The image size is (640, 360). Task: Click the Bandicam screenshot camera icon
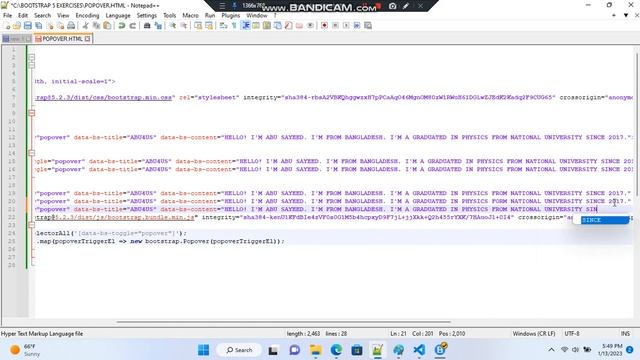pos(393,6)
